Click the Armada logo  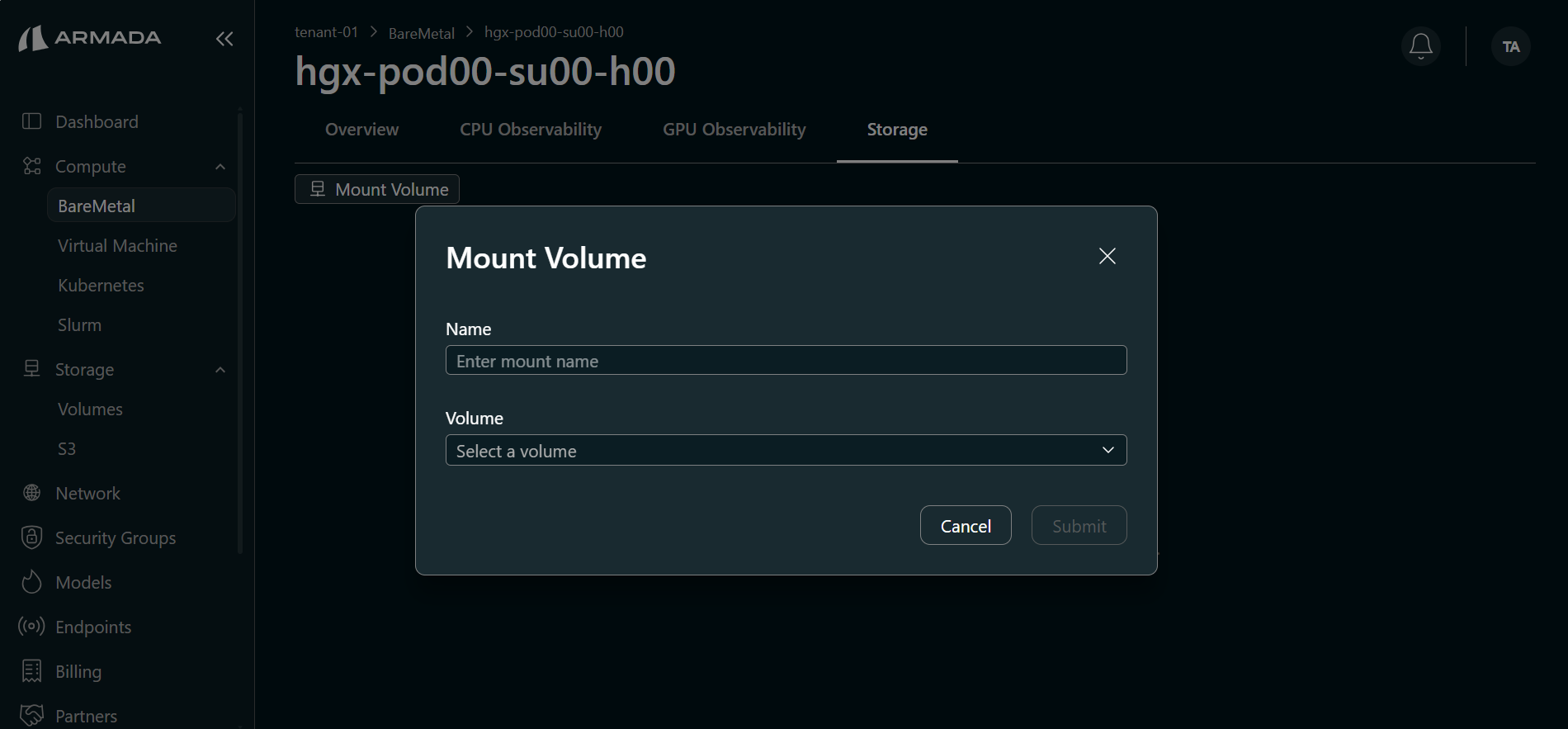pyautogui.click(x=90, y=38)
